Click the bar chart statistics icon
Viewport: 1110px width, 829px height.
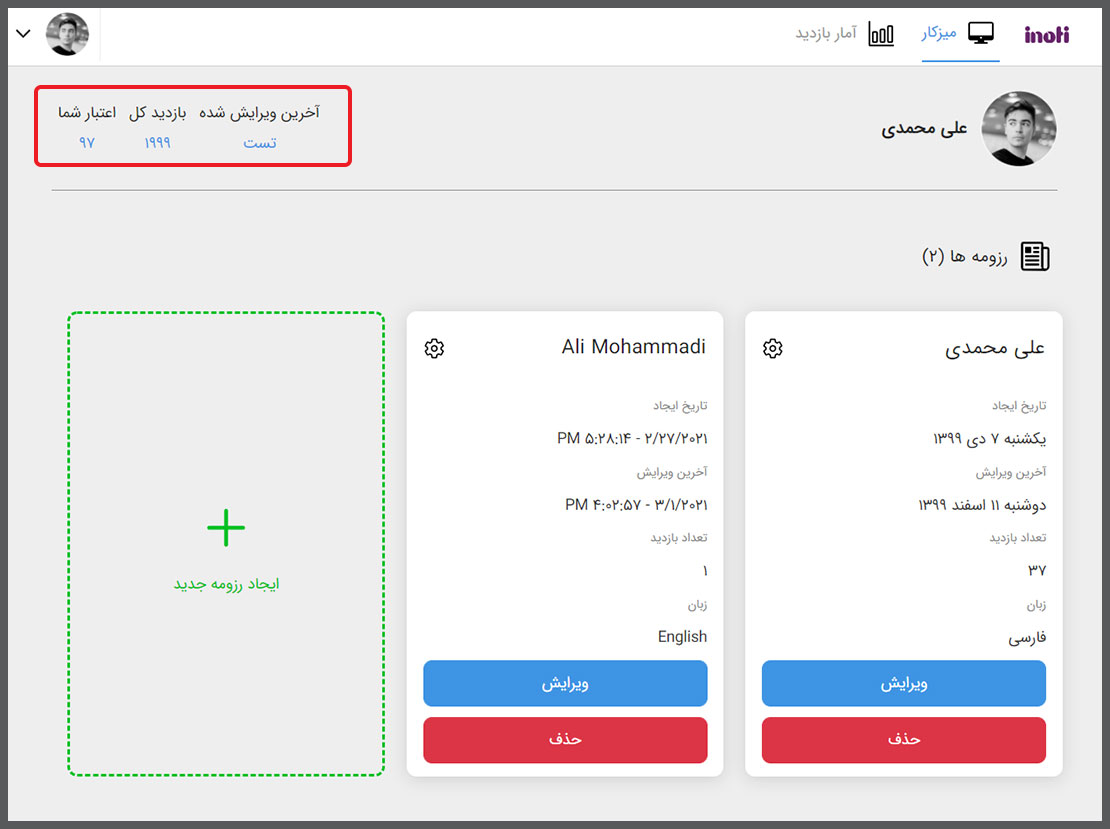pyautogui.click(x=881, y=34)
